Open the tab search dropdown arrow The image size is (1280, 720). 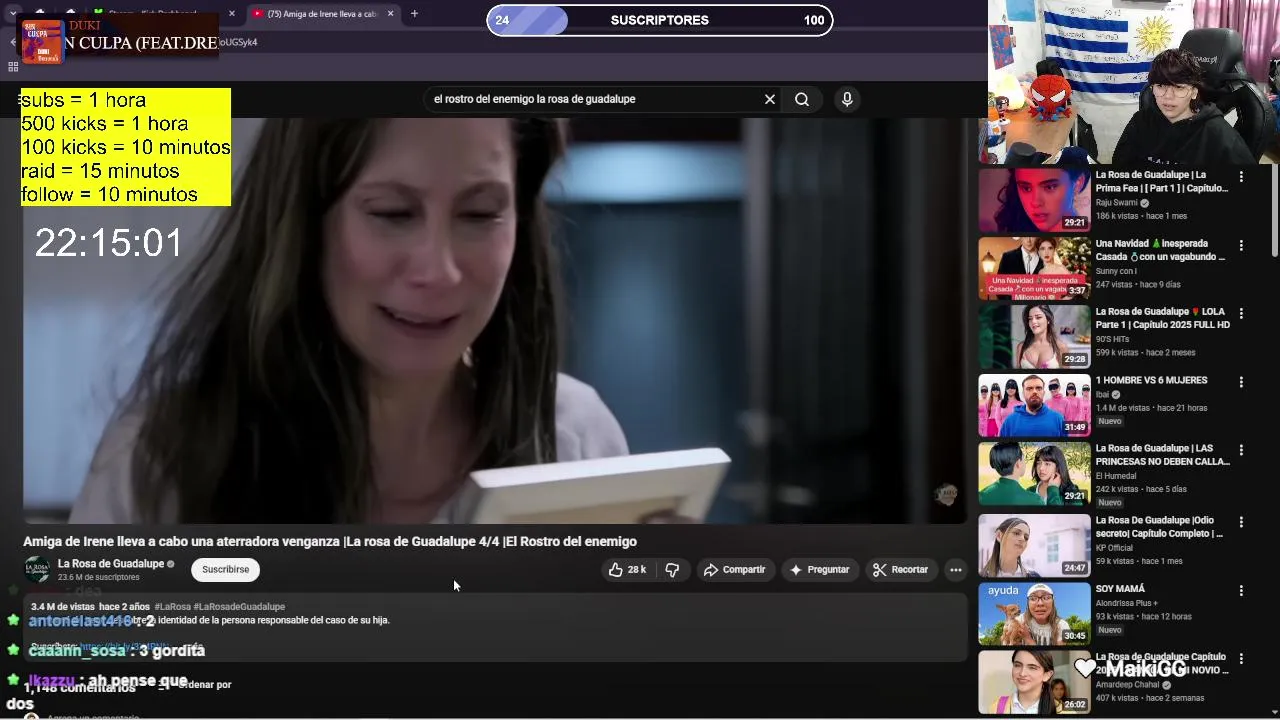point(13,14)
